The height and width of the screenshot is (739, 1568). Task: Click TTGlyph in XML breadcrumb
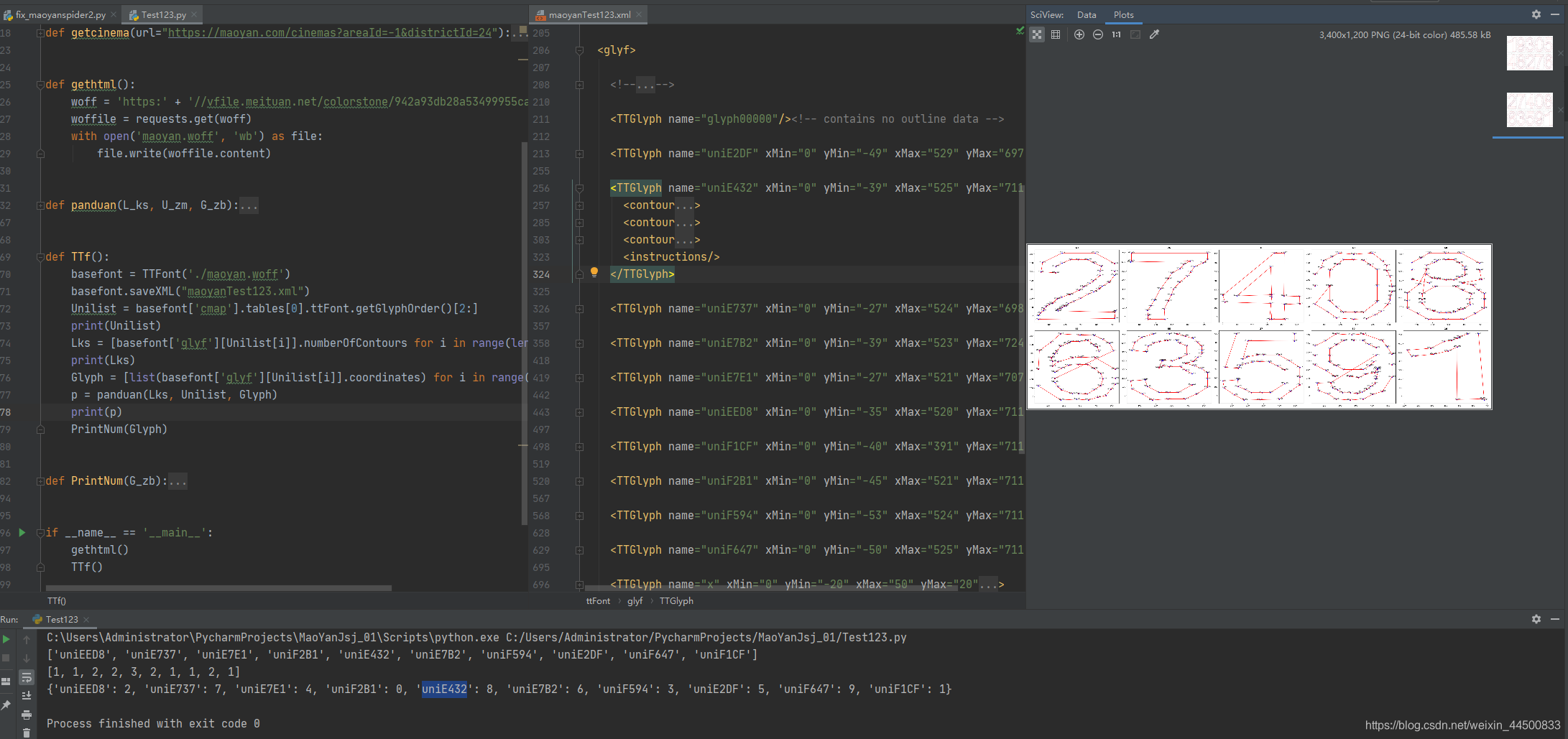click(676, 601)
